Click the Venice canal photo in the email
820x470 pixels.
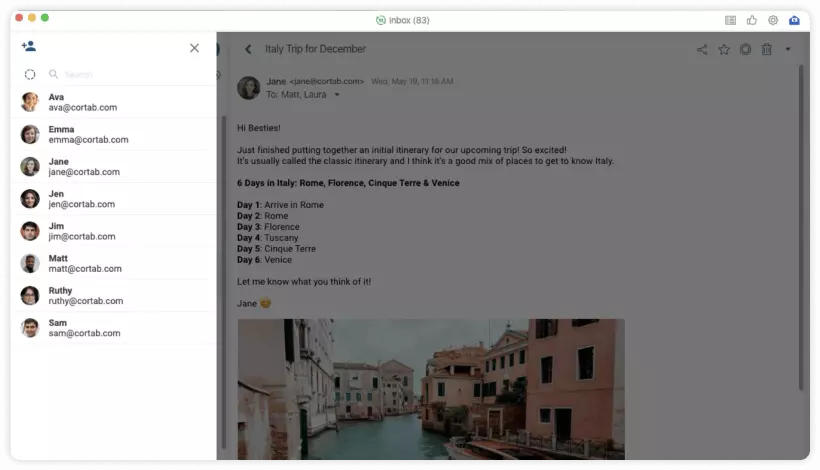coord(430,388)
